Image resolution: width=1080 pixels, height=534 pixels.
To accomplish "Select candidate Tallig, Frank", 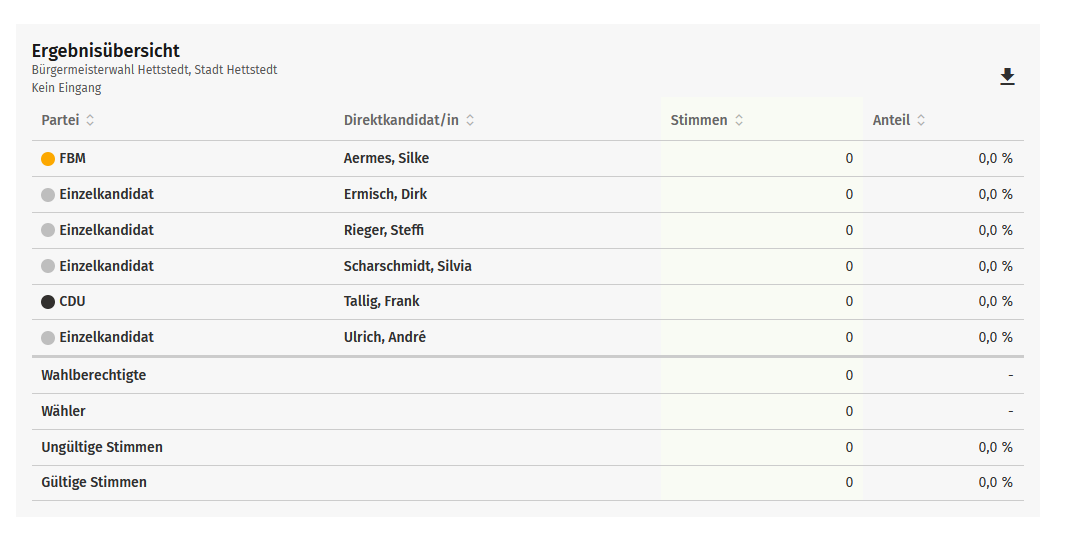I will coord(381,301).
